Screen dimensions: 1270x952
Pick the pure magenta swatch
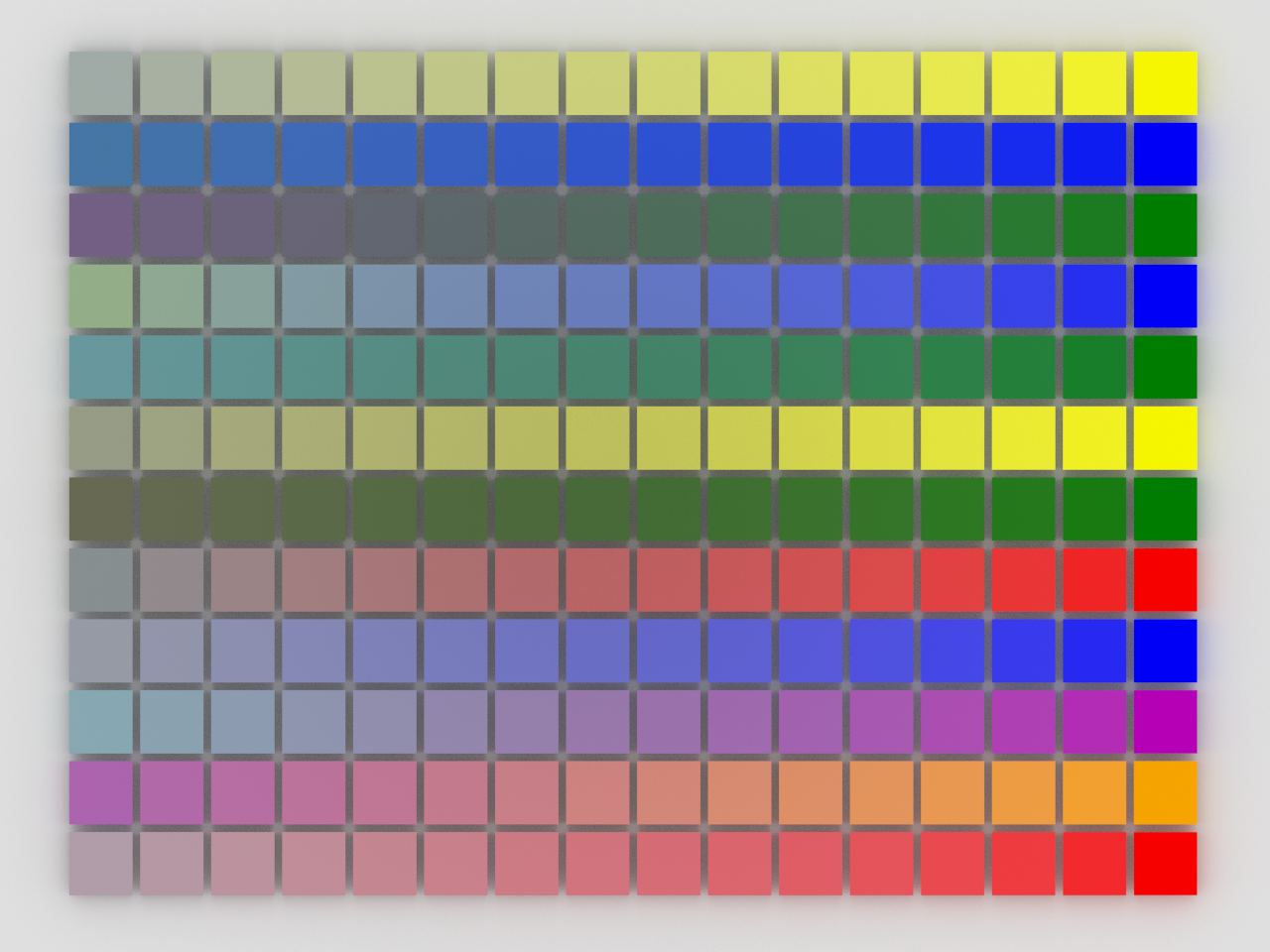[1165, 721]
